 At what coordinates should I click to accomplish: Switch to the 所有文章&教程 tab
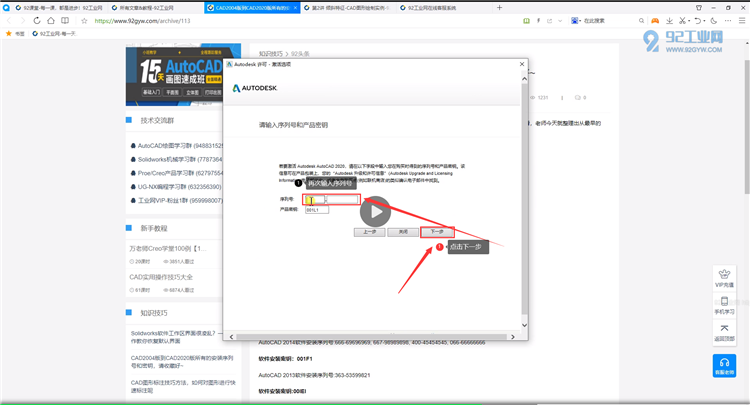coord(143,8)
